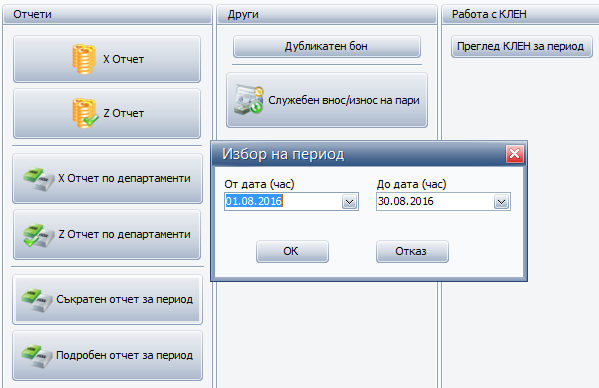Expand the От дата calendar dropdown
Image resolution: width=599 pixels, height=388 pixels.
(349, 202)
